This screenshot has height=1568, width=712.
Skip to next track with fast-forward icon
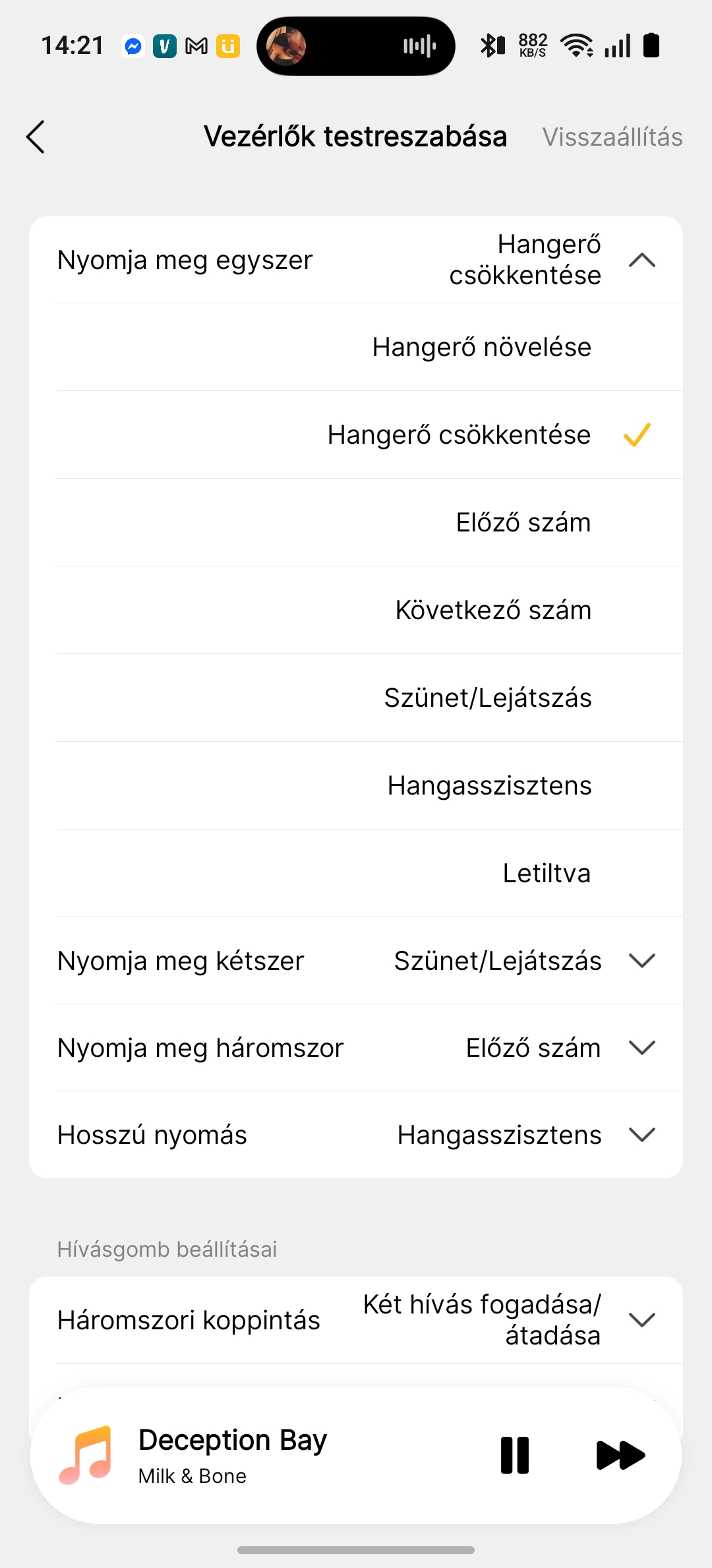(620, 1455)
